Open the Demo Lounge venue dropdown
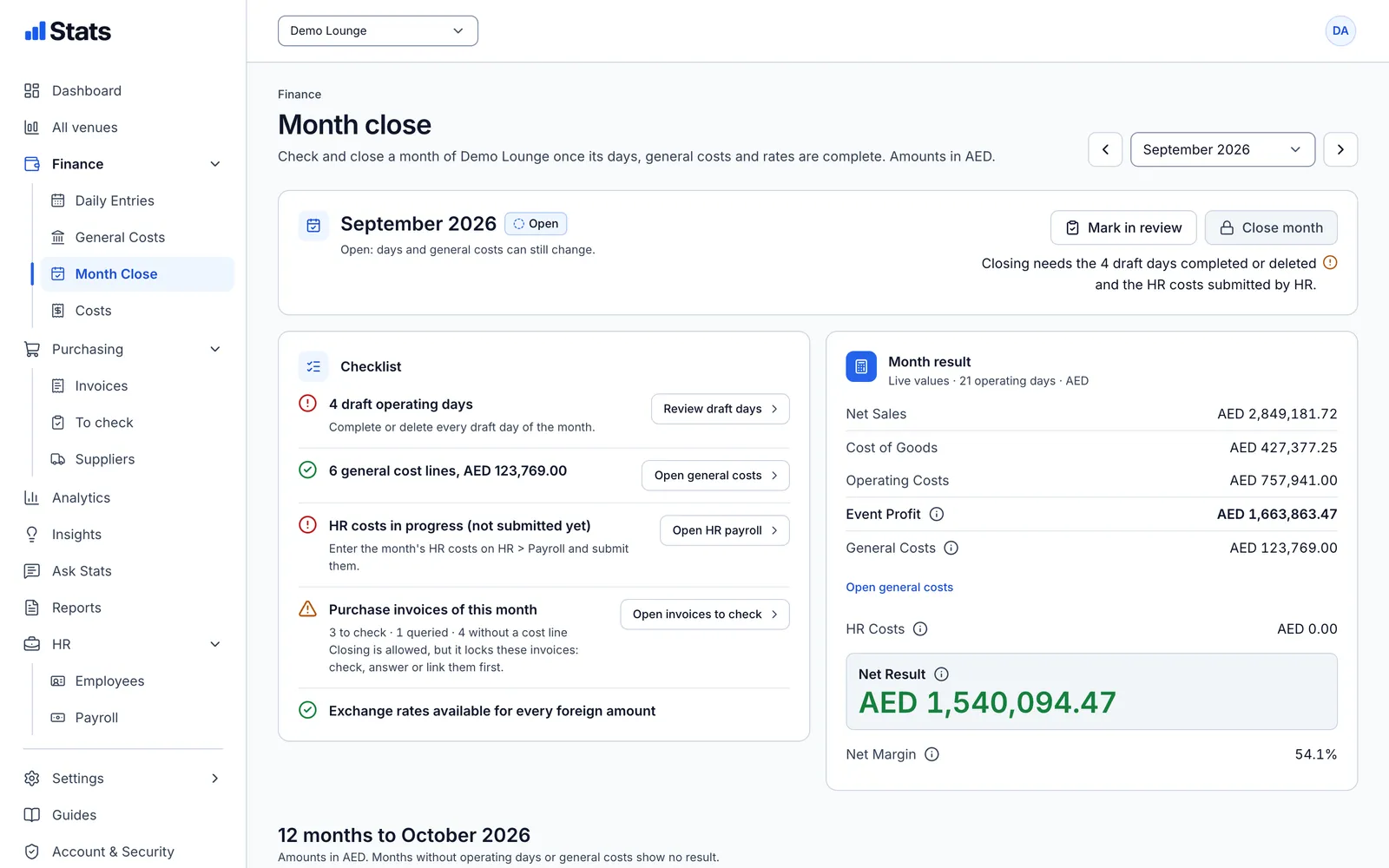1389x868 pixels. [378, 30]
